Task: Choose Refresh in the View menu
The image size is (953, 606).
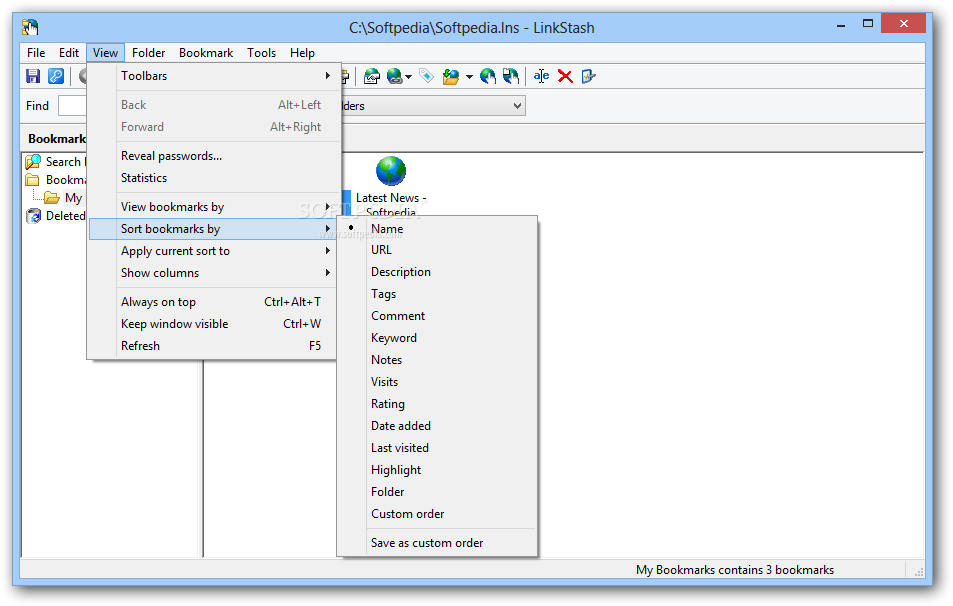Action: pos(214,346)
